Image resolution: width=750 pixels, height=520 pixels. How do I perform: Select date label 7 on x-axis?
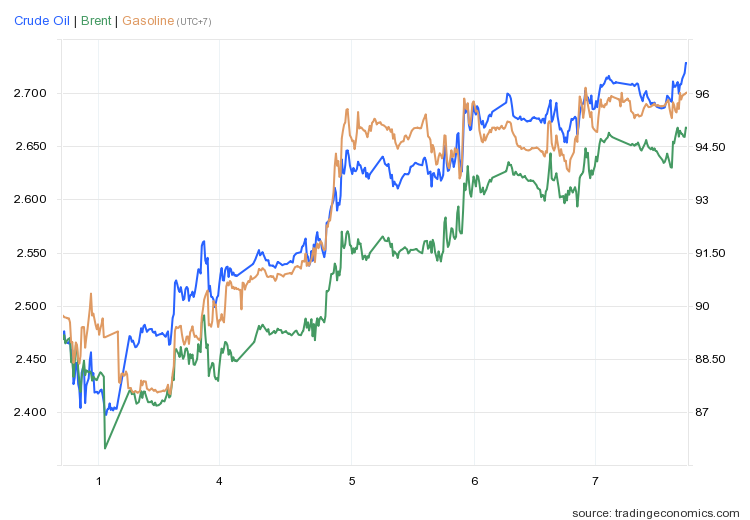tap(595, 481)
